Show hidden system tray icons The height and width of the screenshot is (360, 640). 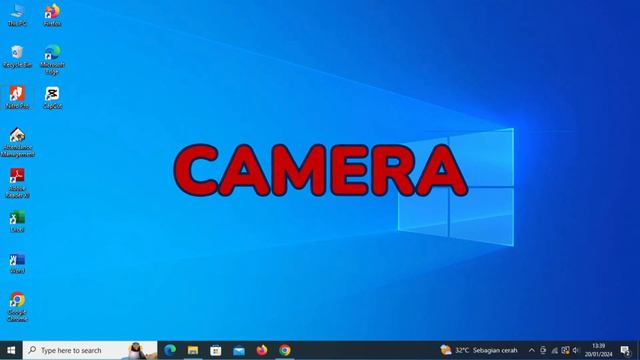[x=531, y=350]
